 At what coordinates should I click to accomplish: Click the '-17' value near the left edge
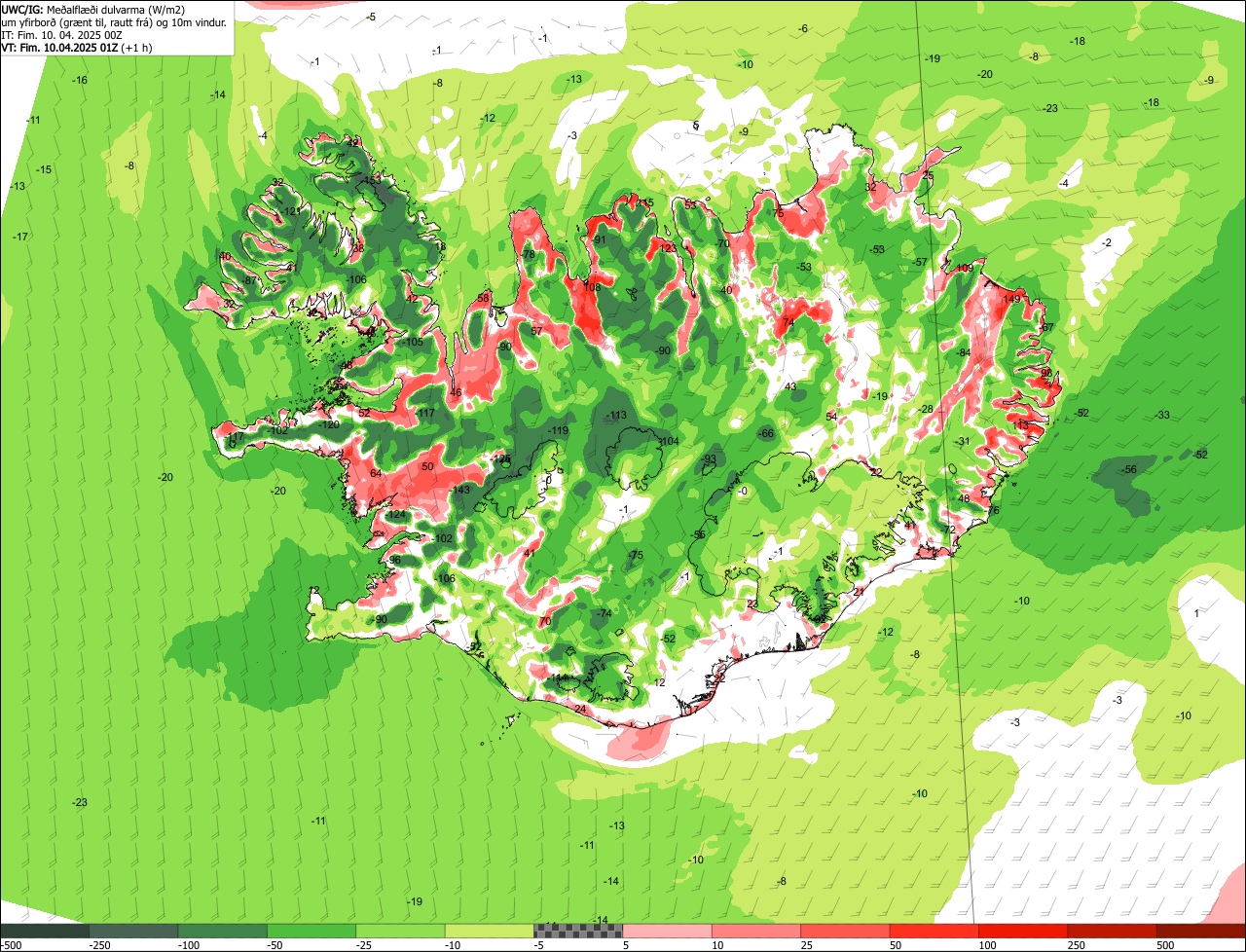(20, 237)
